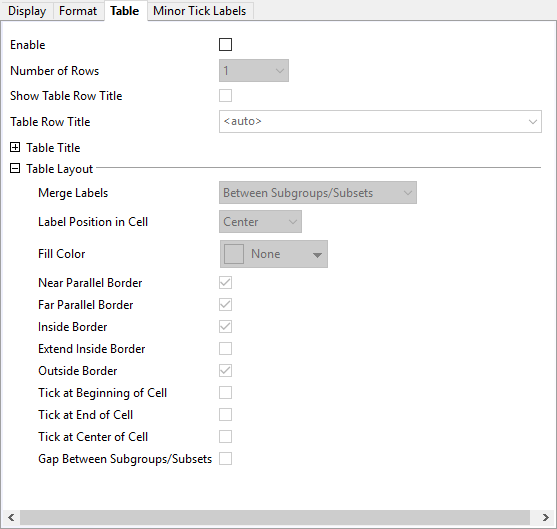
Task: Toggle the Outside Border checkbox
Action: [x=225, y=371]
